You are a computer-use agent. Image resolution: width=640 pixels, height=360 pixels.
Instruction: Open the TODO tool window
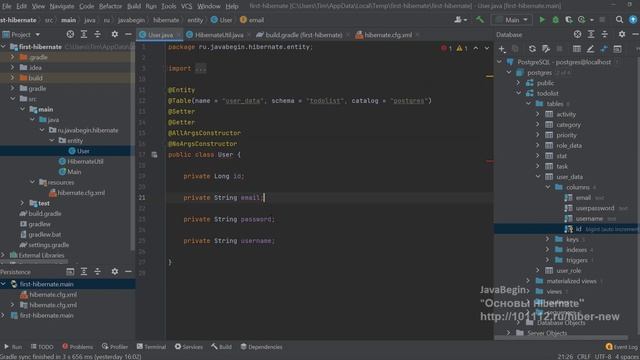click(42, 347)
